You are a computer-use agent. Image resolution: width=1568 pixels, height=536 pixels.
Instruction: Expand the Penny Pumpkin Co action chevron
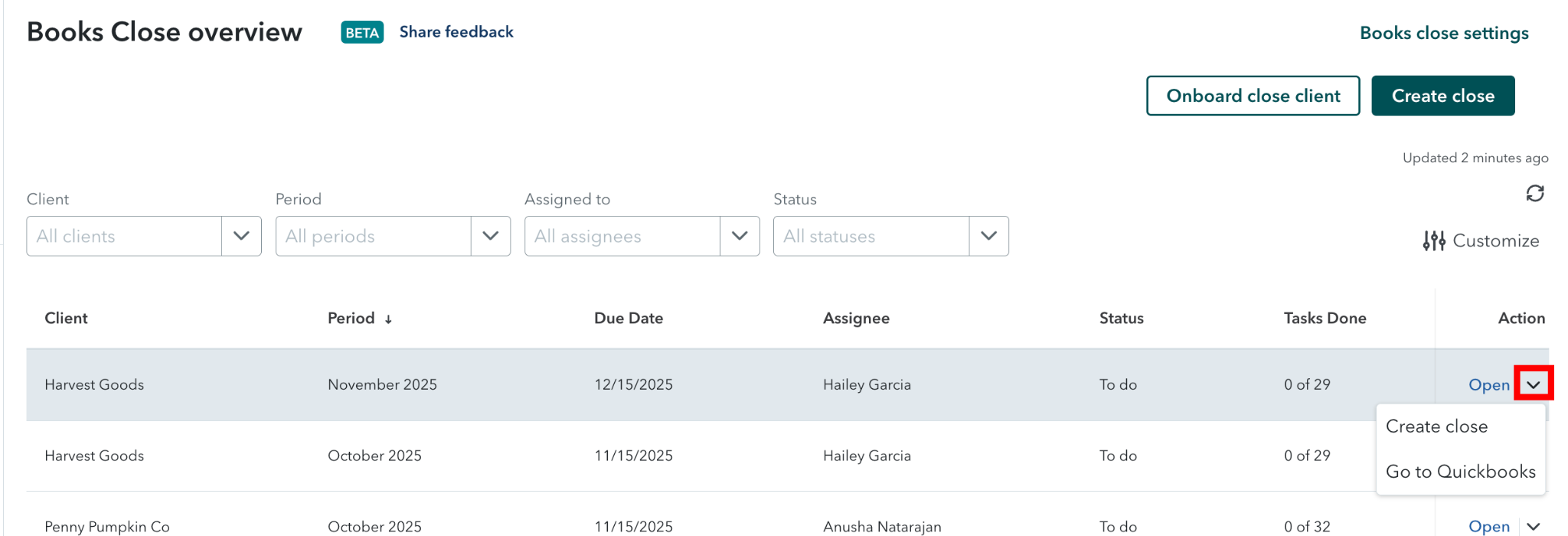1534,526
